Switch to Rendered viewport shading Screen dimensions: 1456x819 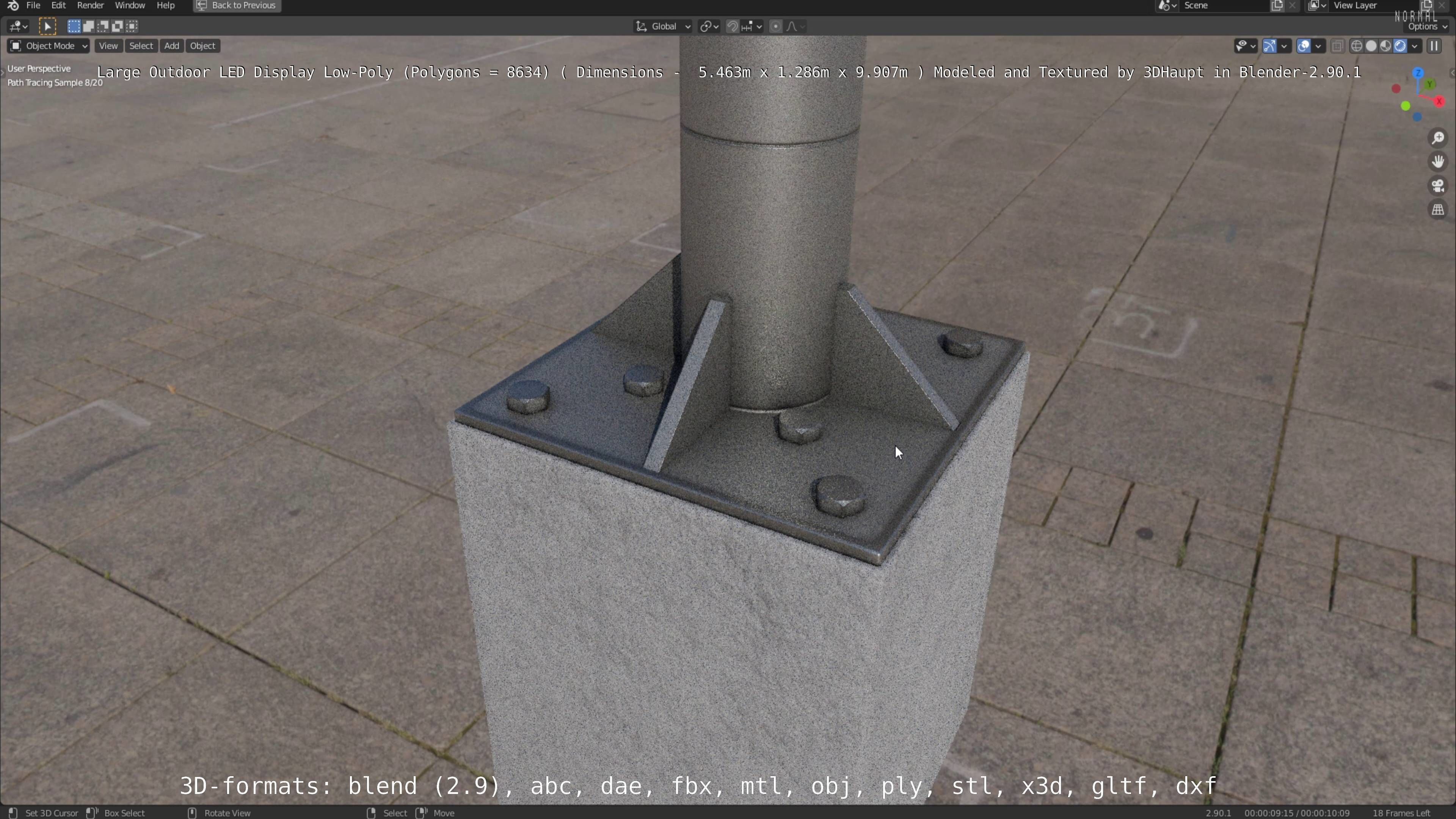click(1401, 46)
